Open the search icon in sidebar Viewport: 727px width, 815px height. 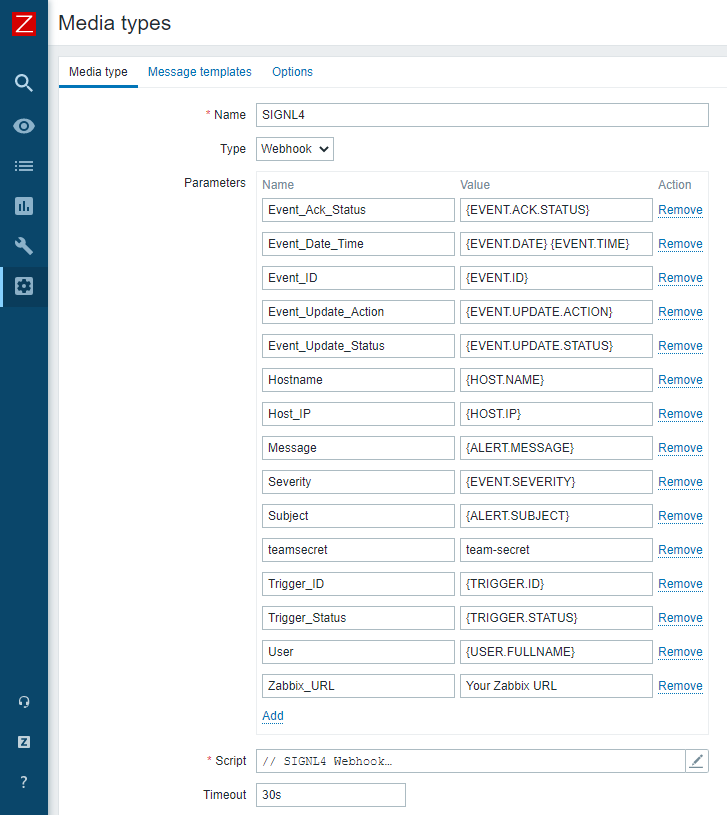(x=24, y=83)
